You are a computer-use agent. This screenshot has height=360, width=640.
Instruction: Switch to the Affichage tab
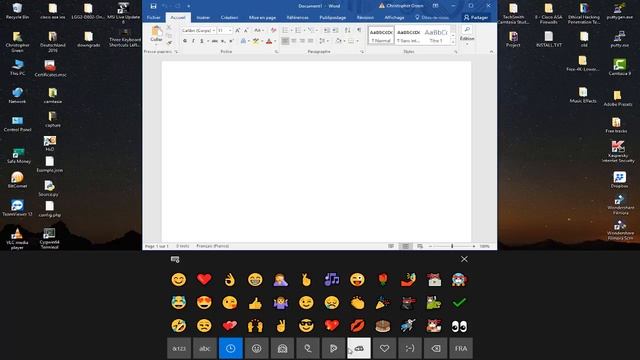click(394, 18)
